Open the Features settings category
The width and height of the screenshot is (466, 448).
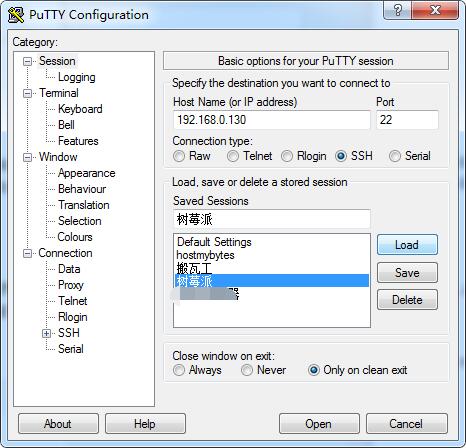click(78, 141)
